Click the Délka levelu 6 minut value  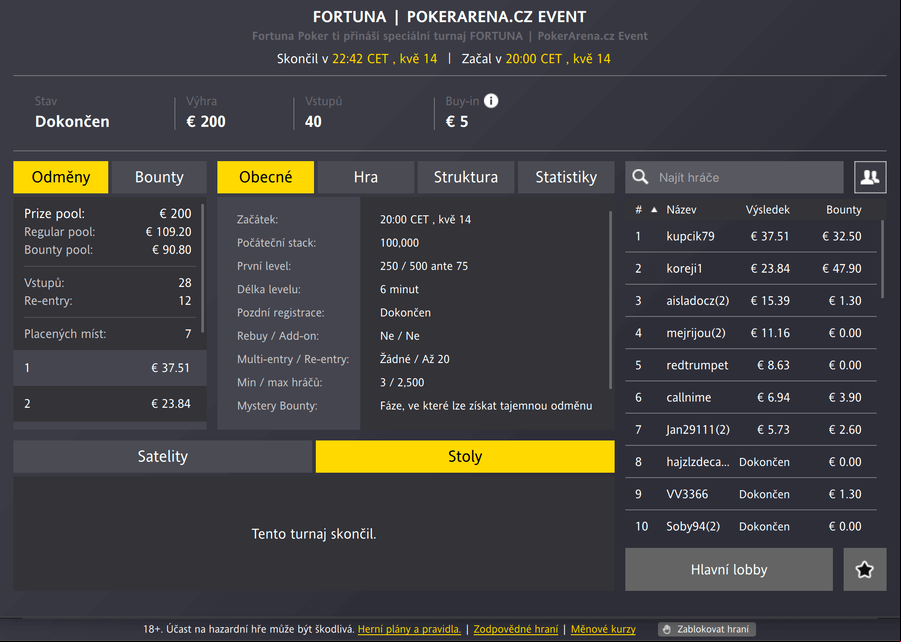coord(399,289)
